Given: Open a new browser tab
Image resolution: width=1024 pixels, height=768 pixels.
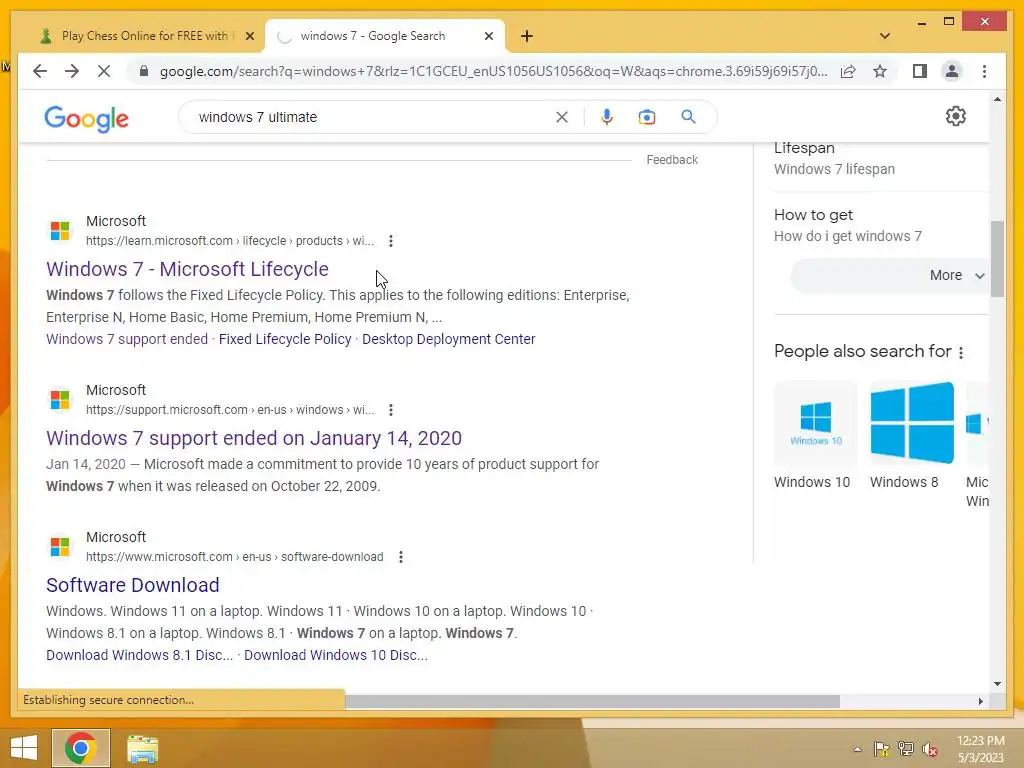Looking at the screenshot, I should (x=527, y=36).
